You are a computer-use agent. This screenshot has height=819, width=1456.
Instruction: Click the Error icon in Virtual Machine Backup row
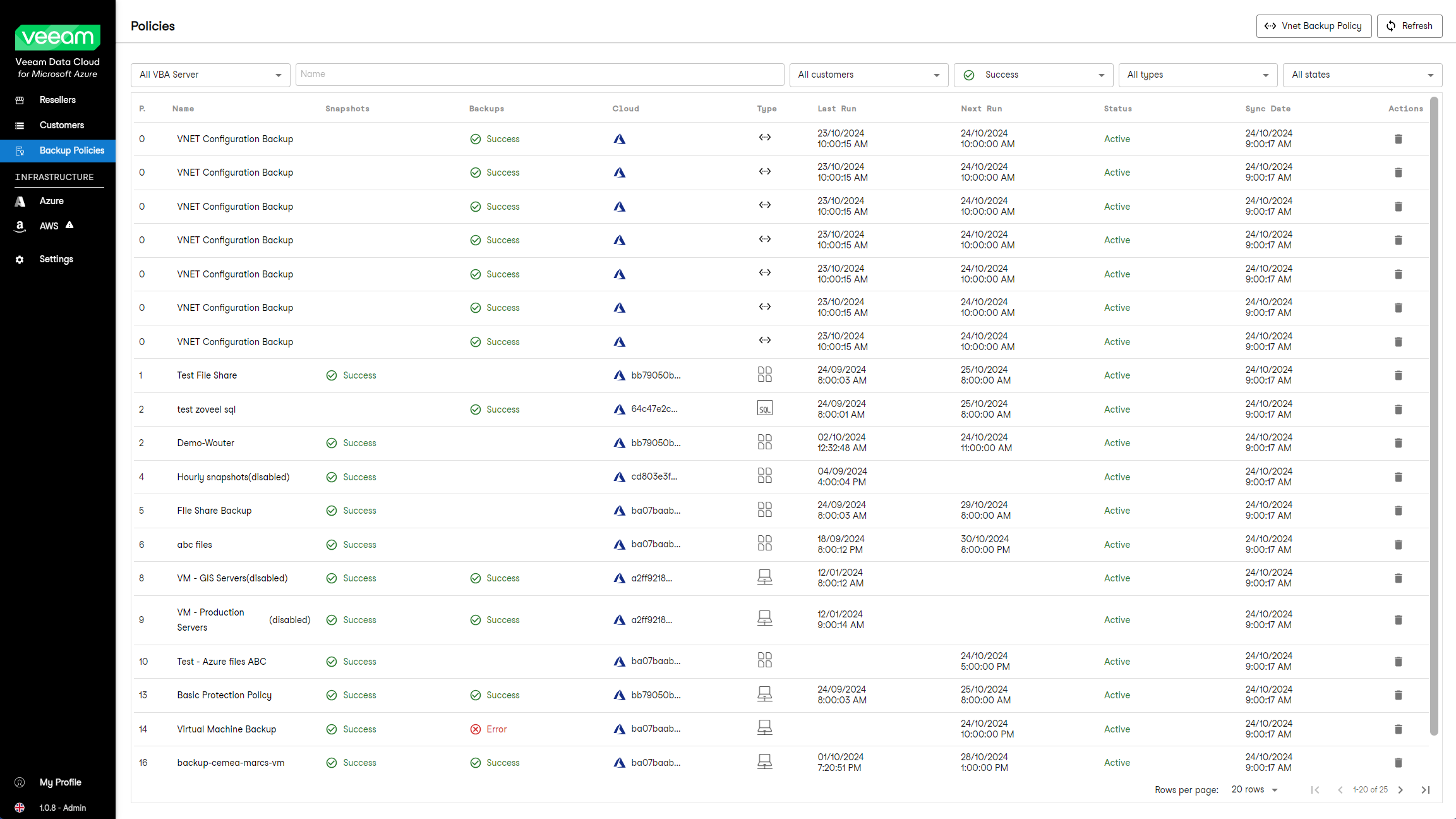tap(475, 729)
